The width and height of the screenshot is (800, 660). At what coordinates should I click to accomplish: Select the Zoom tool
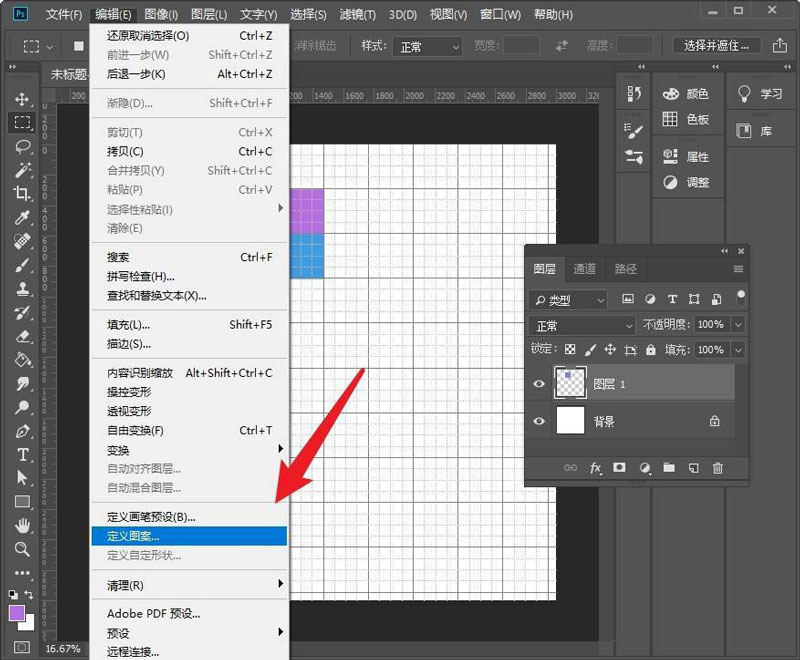pos(20,548)
